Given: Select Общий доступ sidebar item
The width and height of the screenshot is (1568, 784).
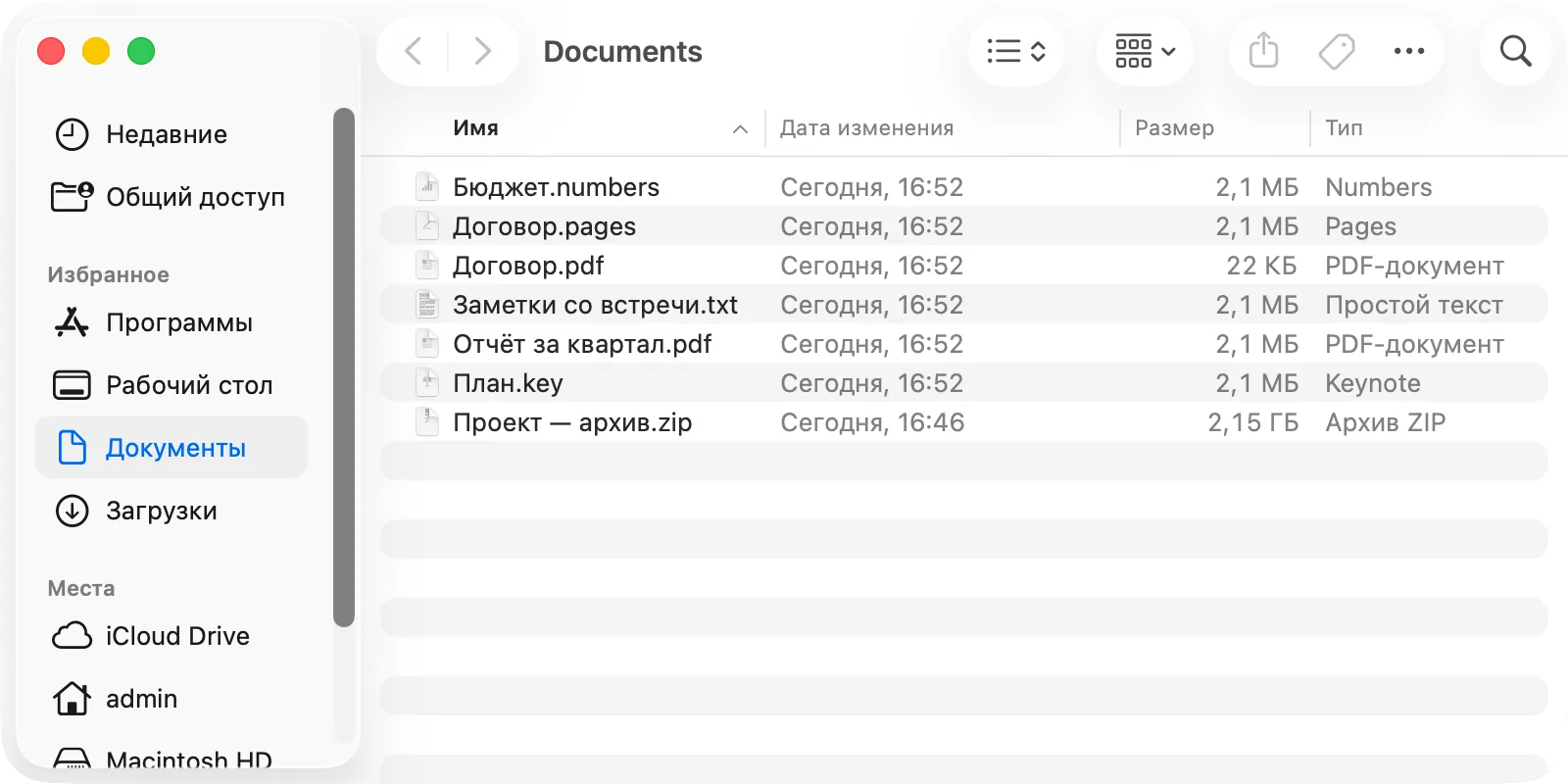Looking at the screenshot, I should 171,197.
